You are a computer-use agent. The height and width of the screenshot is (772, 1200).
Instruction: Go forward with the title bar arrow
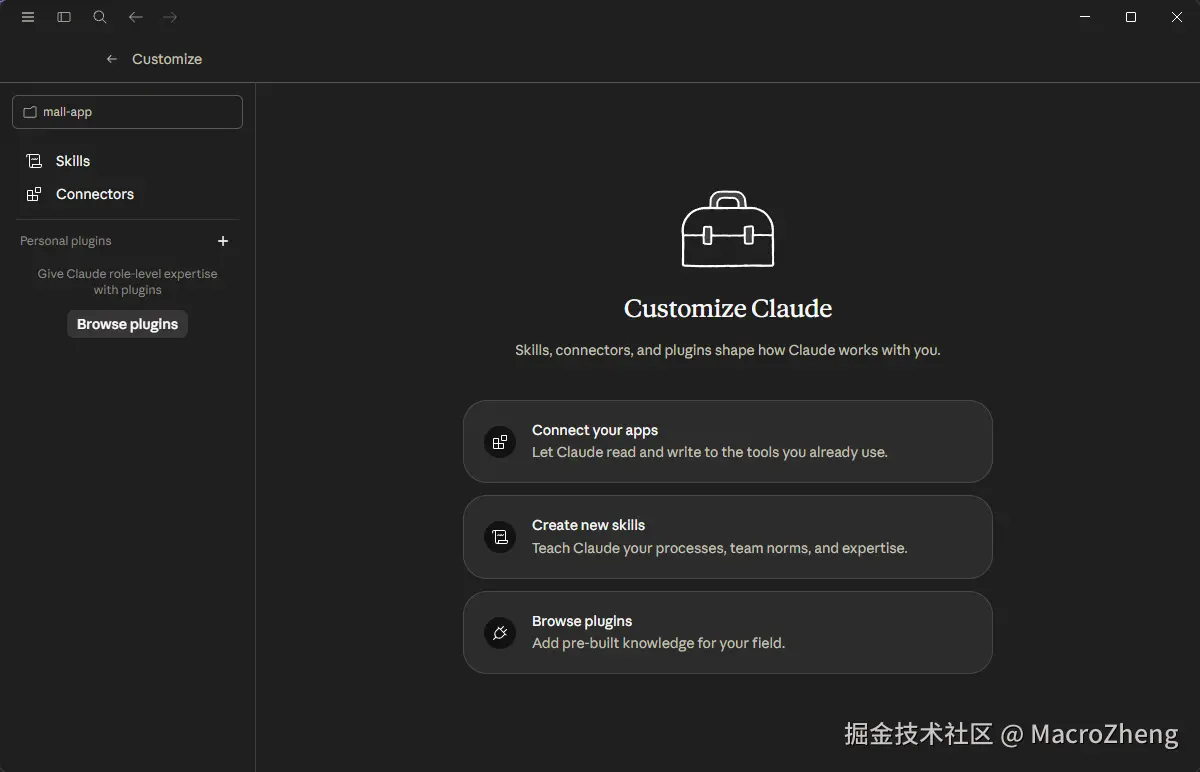(x=170, y=17)
